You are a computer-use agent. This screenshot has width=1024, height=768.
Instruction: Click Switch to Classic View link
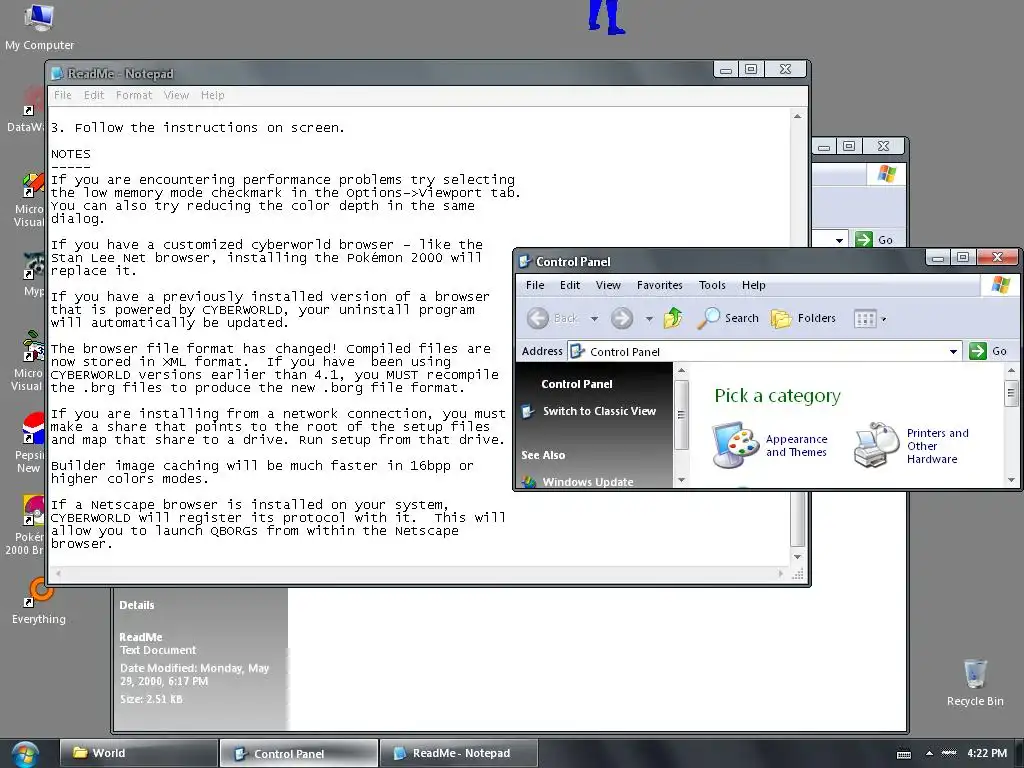[x=599, y=411]
